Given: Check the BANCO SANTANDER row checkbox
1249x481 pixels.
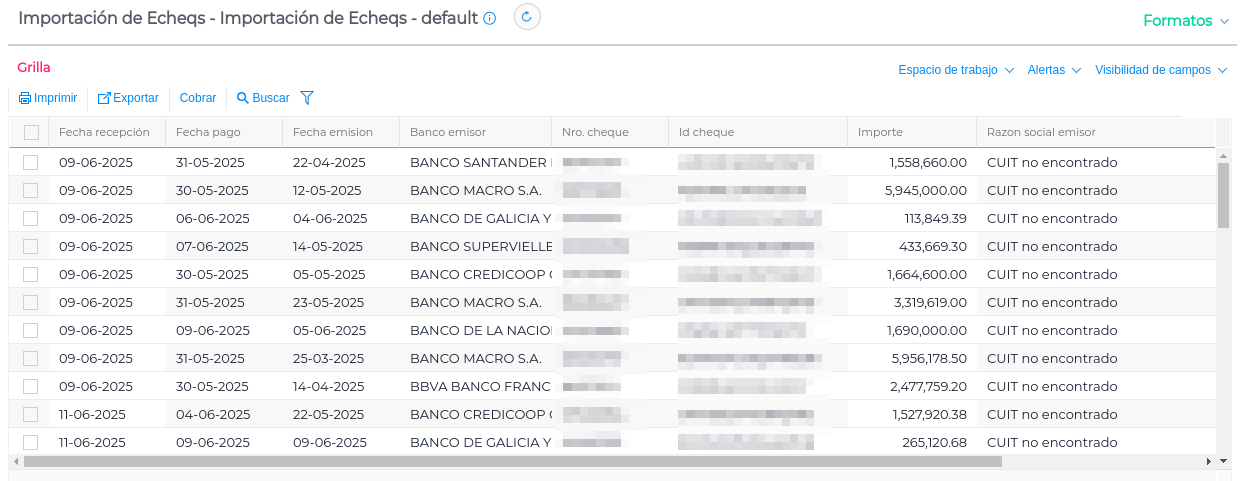Looking at the screenshot, I should pos(31,162).
